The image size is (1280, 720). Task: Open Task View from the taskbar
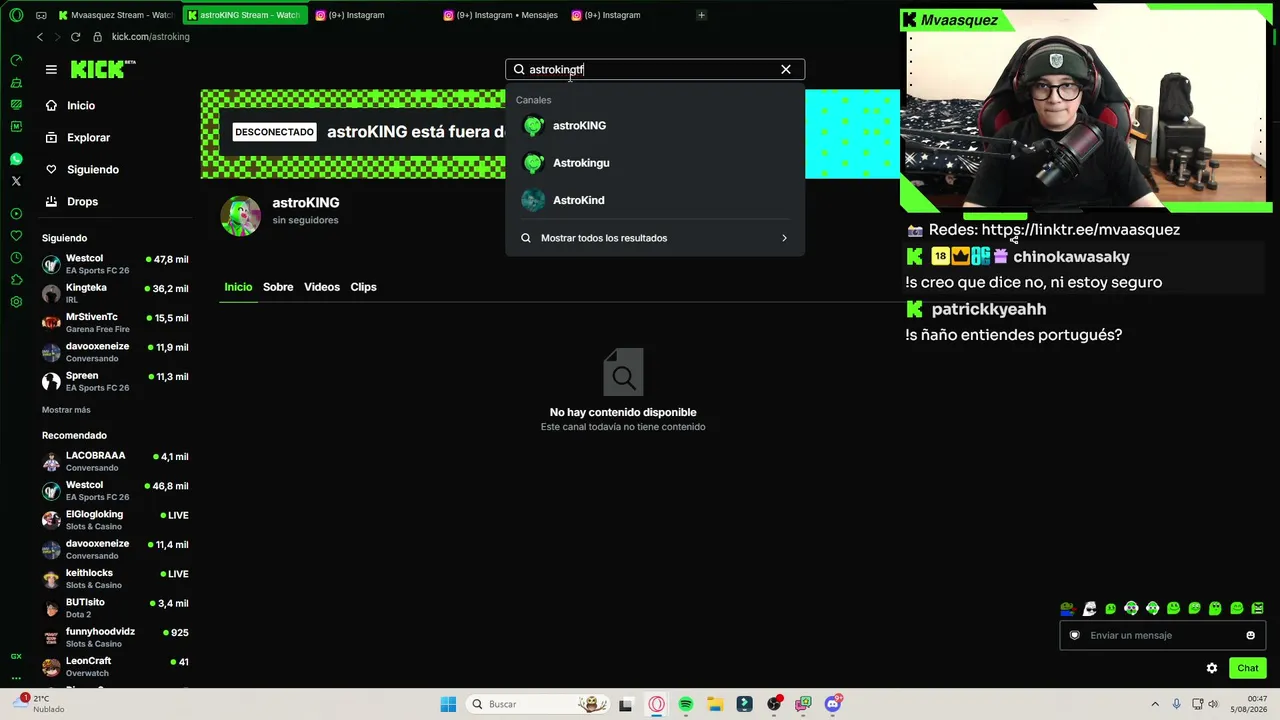pos(626,704)
